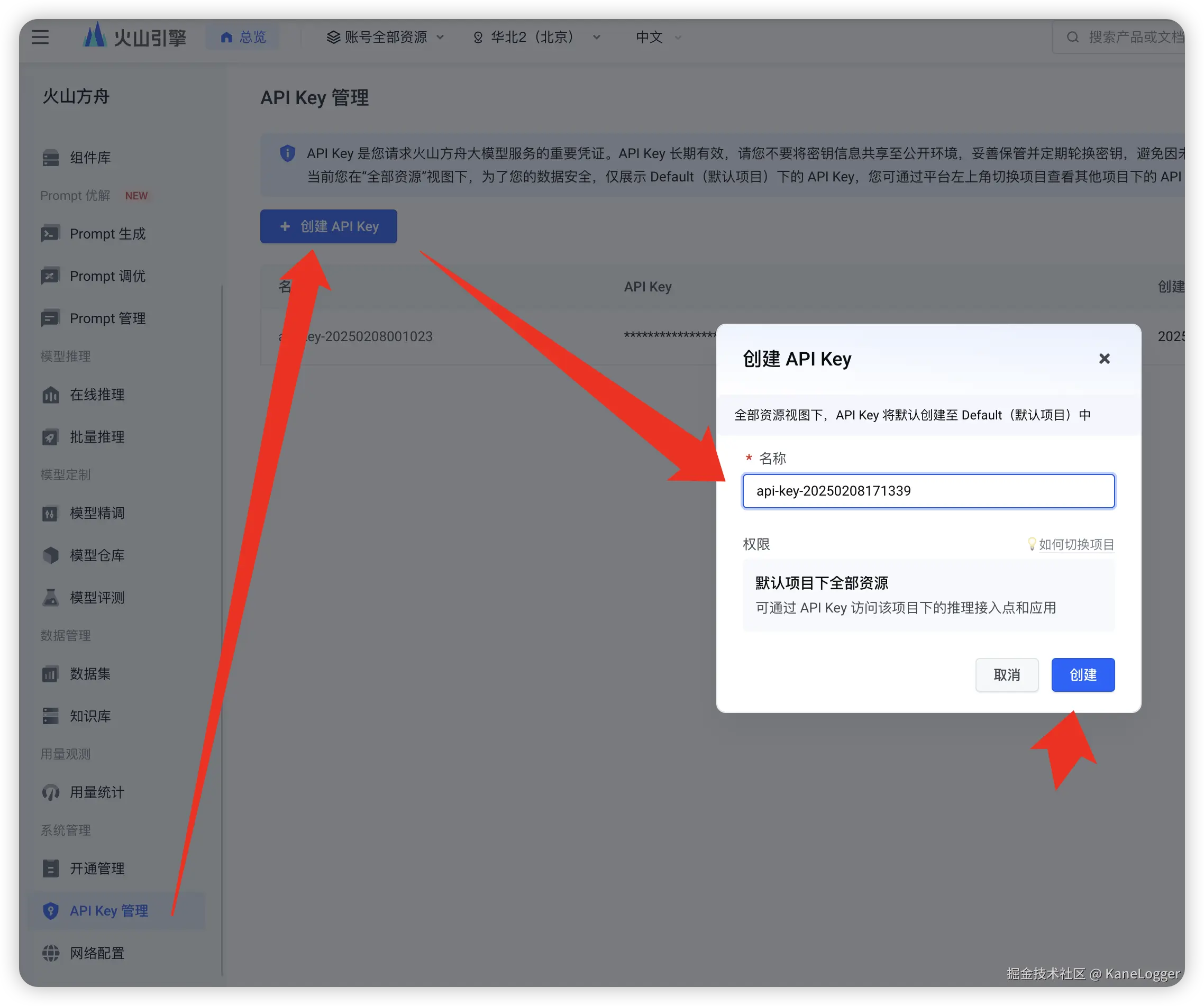Click the API Key 管理 shield icon
Image resolution: width=1204 pixels, height=1006 pixels.
point(50,911)
